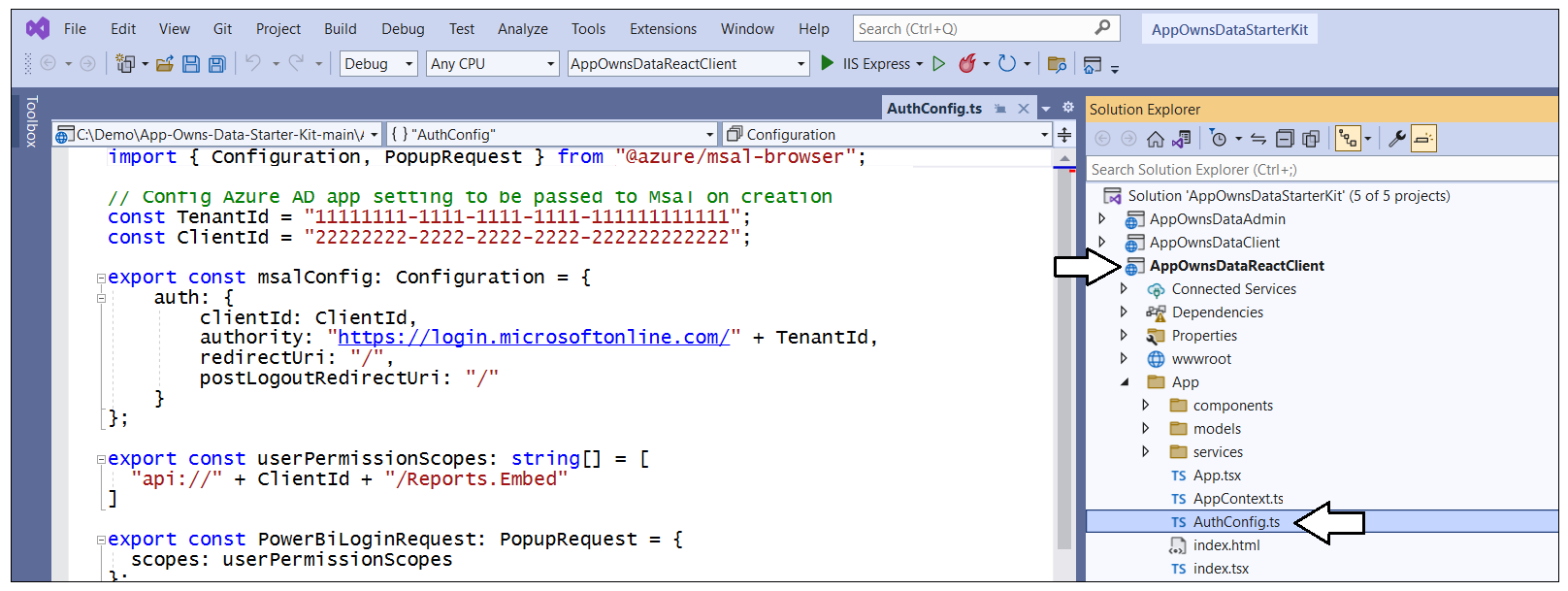Click the Visual Studio logo icon
The height and width of the screenshot is (591, 1568).
coord(38,28)
